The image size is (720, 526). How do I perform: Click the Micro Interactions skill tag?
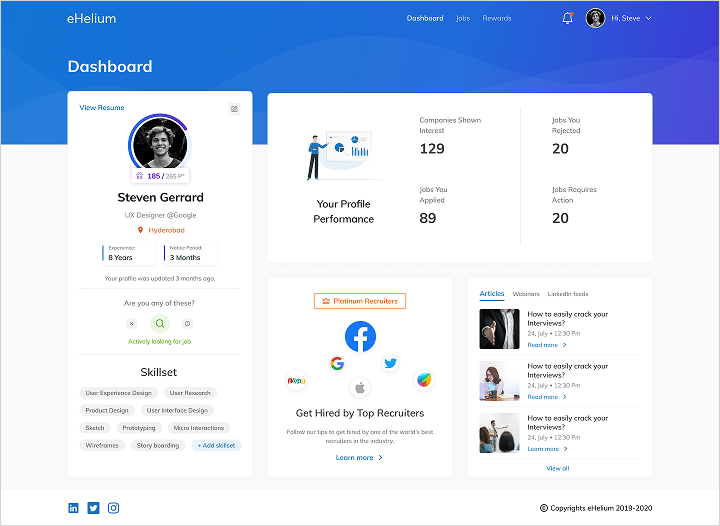click(x=199, y=428)
